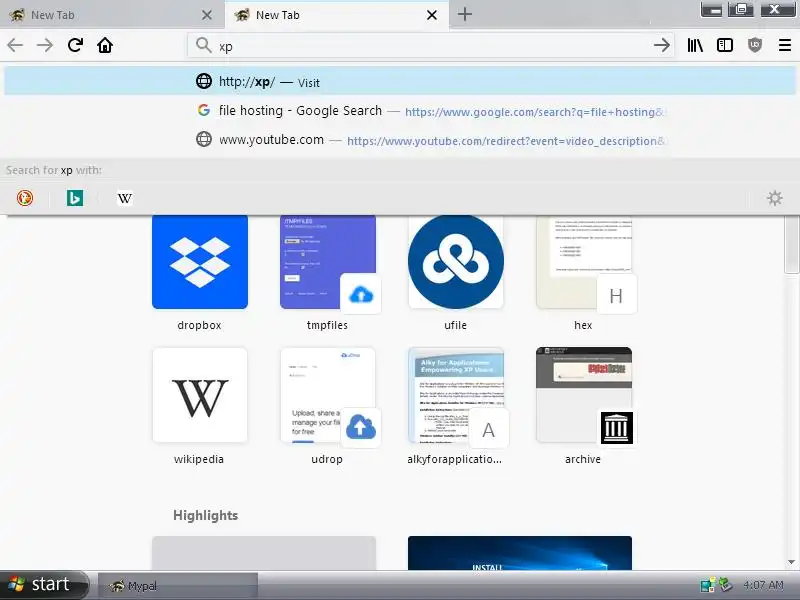Open the dropbox top site tile
The height and width of the screenshot is (600, 800).
pos(199,262)
